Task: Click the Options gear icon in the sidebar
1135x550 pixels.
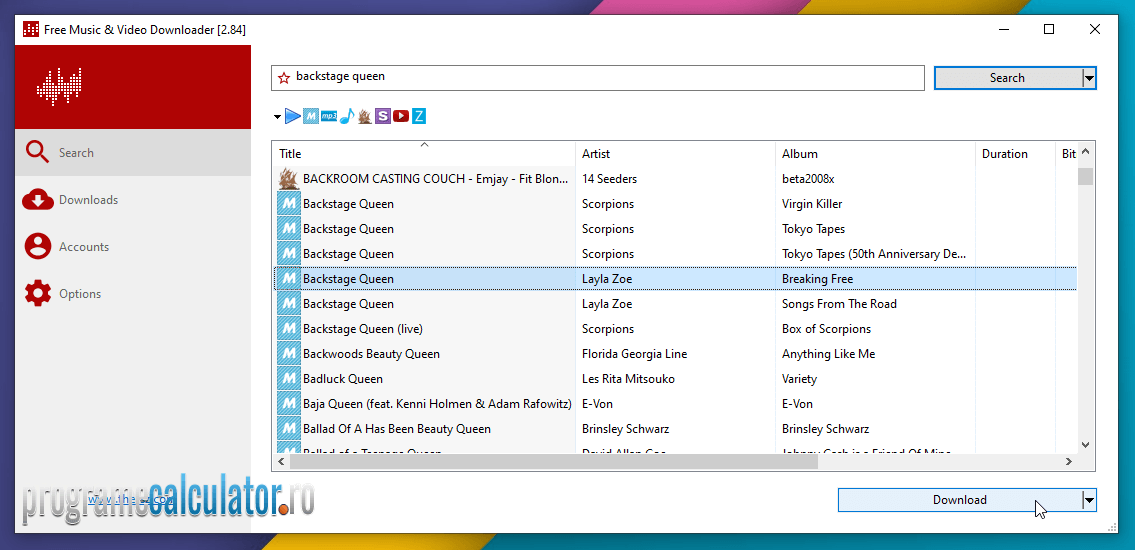Action: (x=38, y=294)
